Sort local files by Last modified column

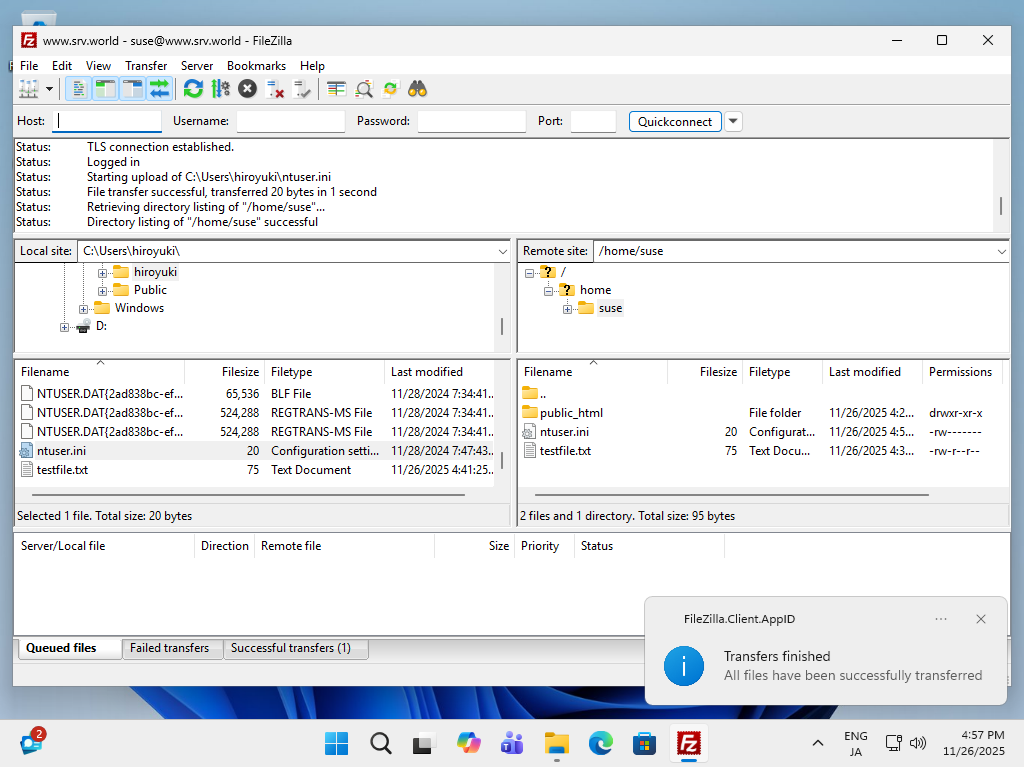pyautogui.click(x=427, y=371)
